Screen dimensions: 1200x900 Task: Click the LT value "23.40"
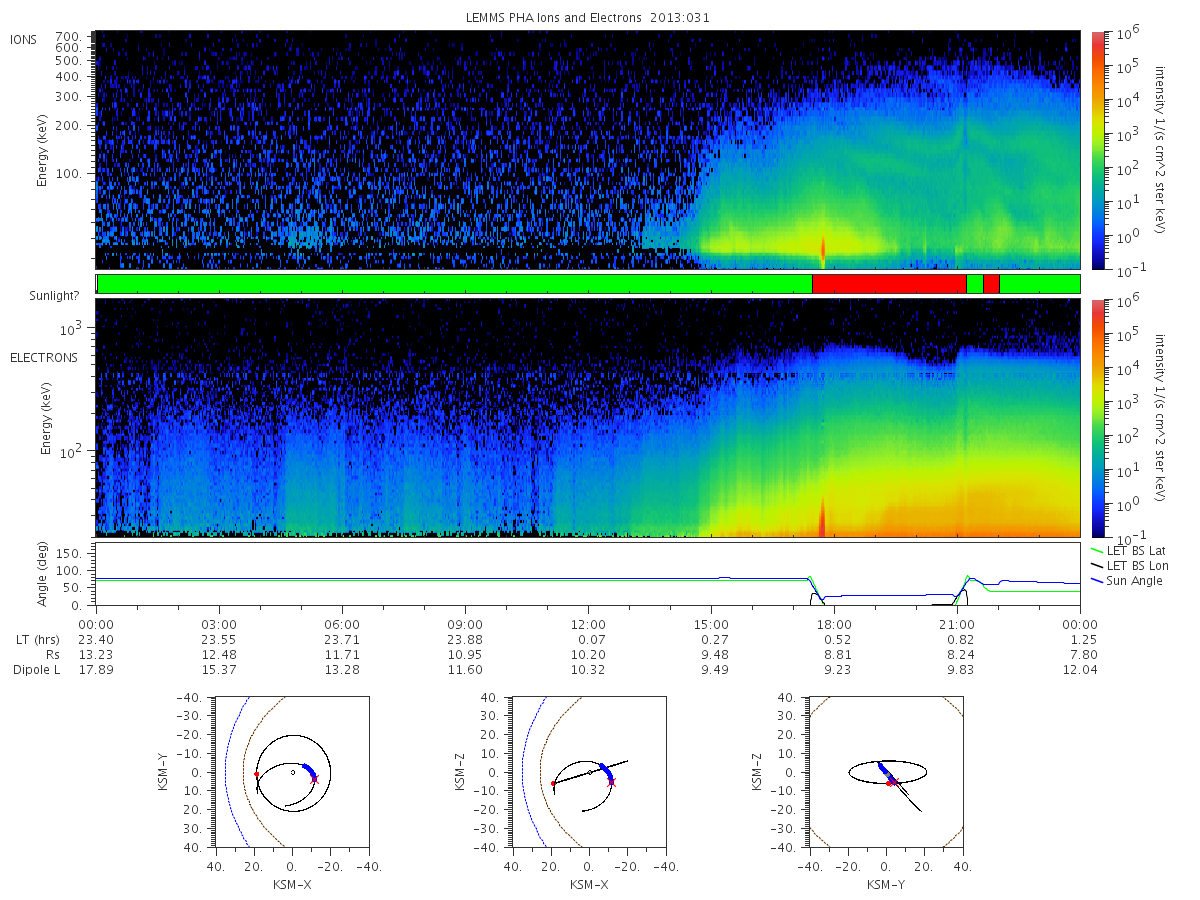96,639
